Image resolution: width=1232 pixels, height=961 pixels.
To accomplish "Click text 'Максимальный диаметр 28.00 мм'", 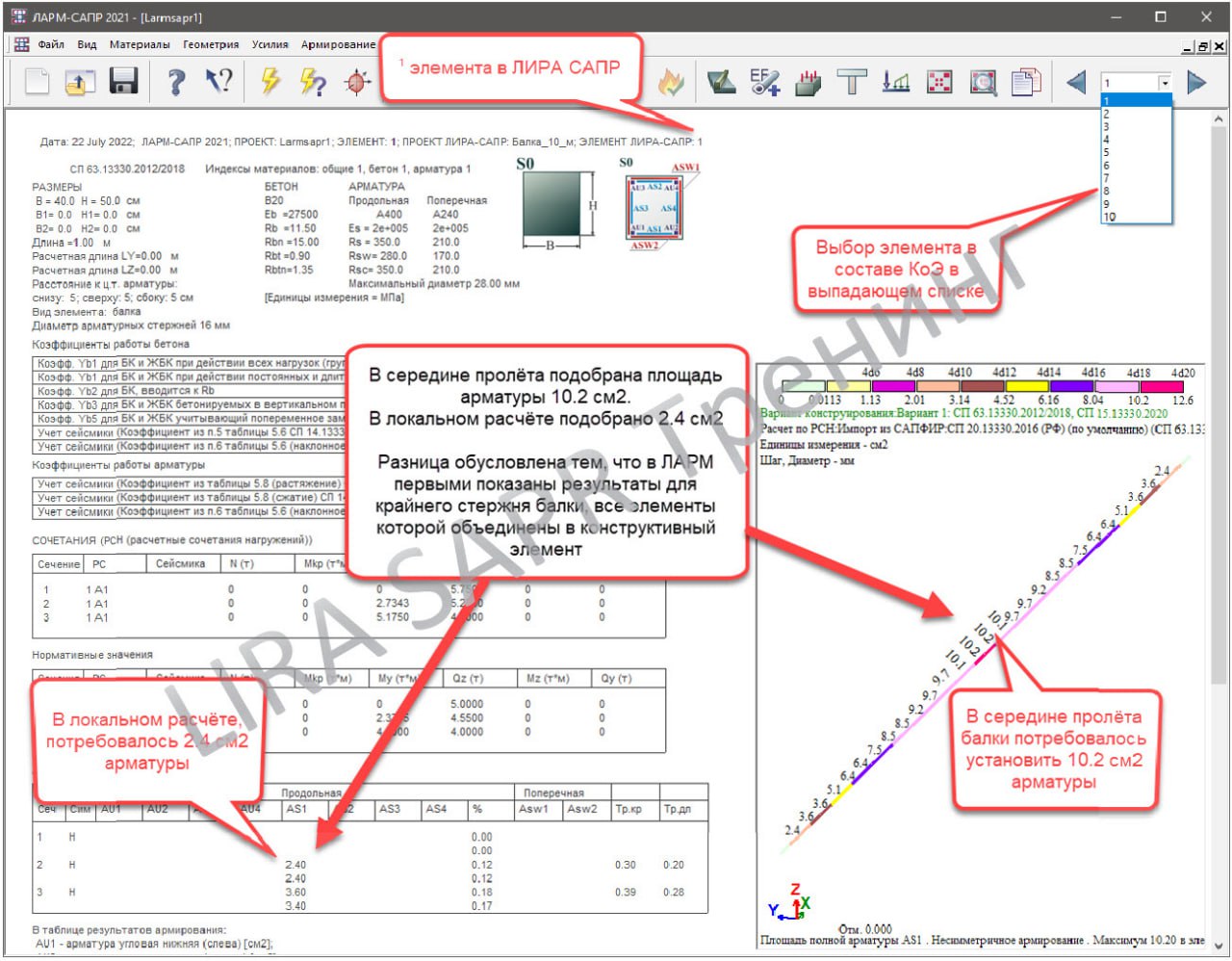I will click(433, 284).
